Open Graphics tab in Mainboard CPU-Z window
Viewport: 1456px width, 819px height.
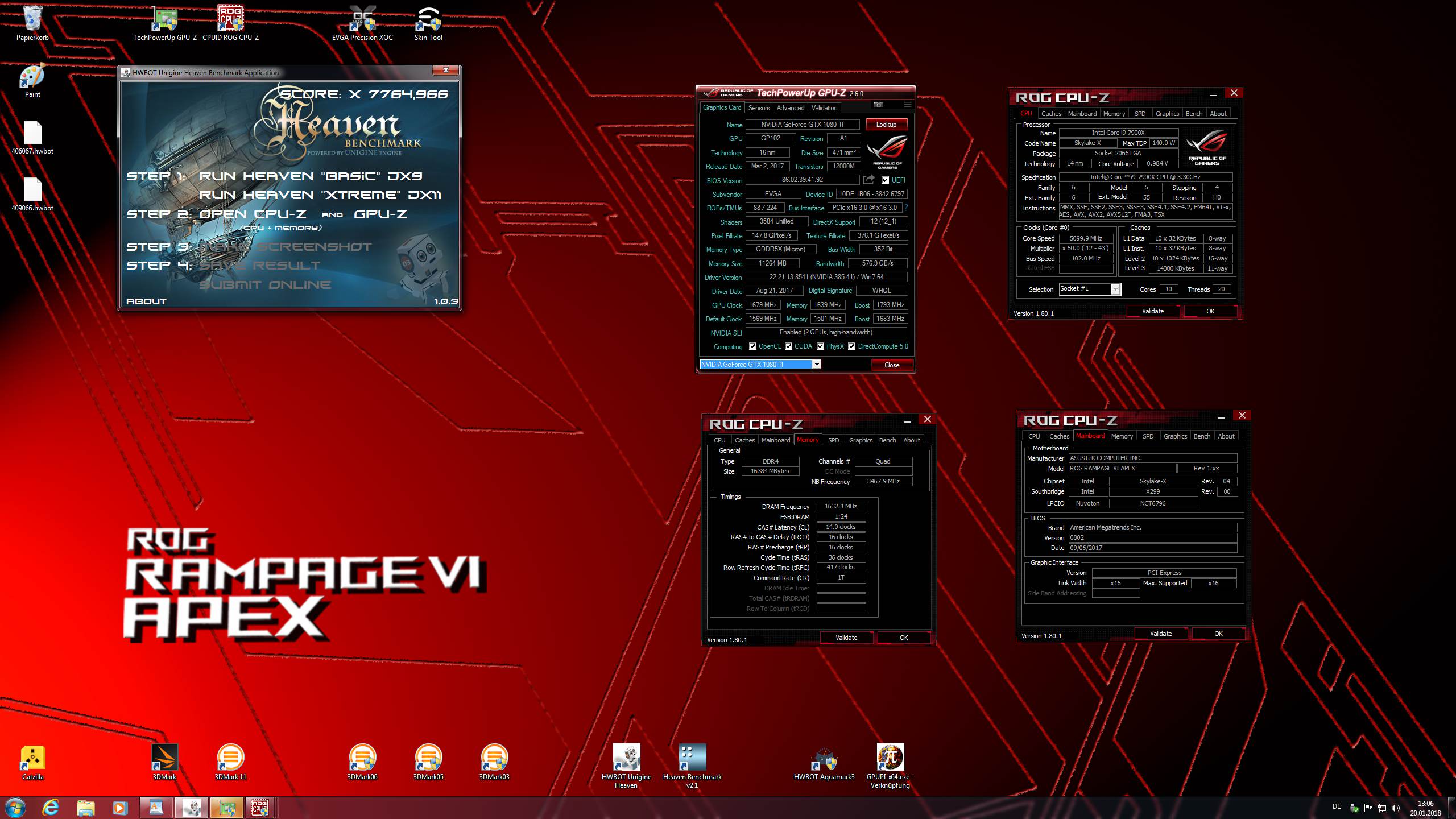coord(1175,436)
